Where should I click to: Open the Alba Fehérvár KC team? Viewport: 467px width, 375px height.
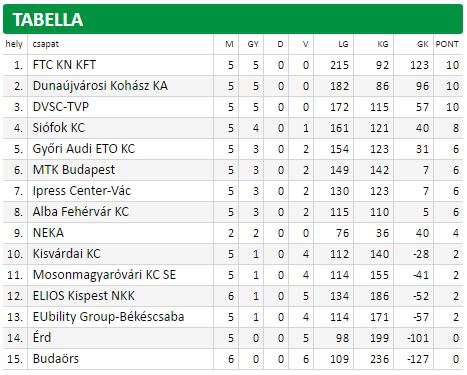pyautogui.click(x=81, y=212)
